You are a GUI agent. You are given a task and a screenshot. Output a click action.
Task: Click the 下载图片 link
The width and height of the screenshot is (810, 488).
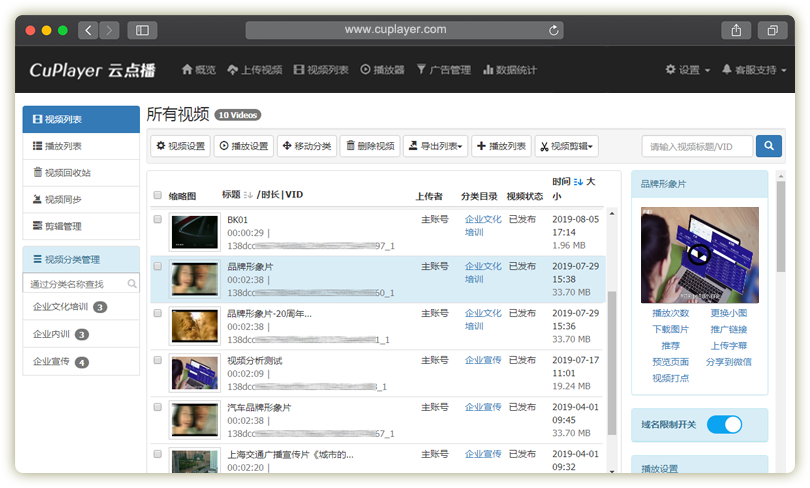point(670,329)
